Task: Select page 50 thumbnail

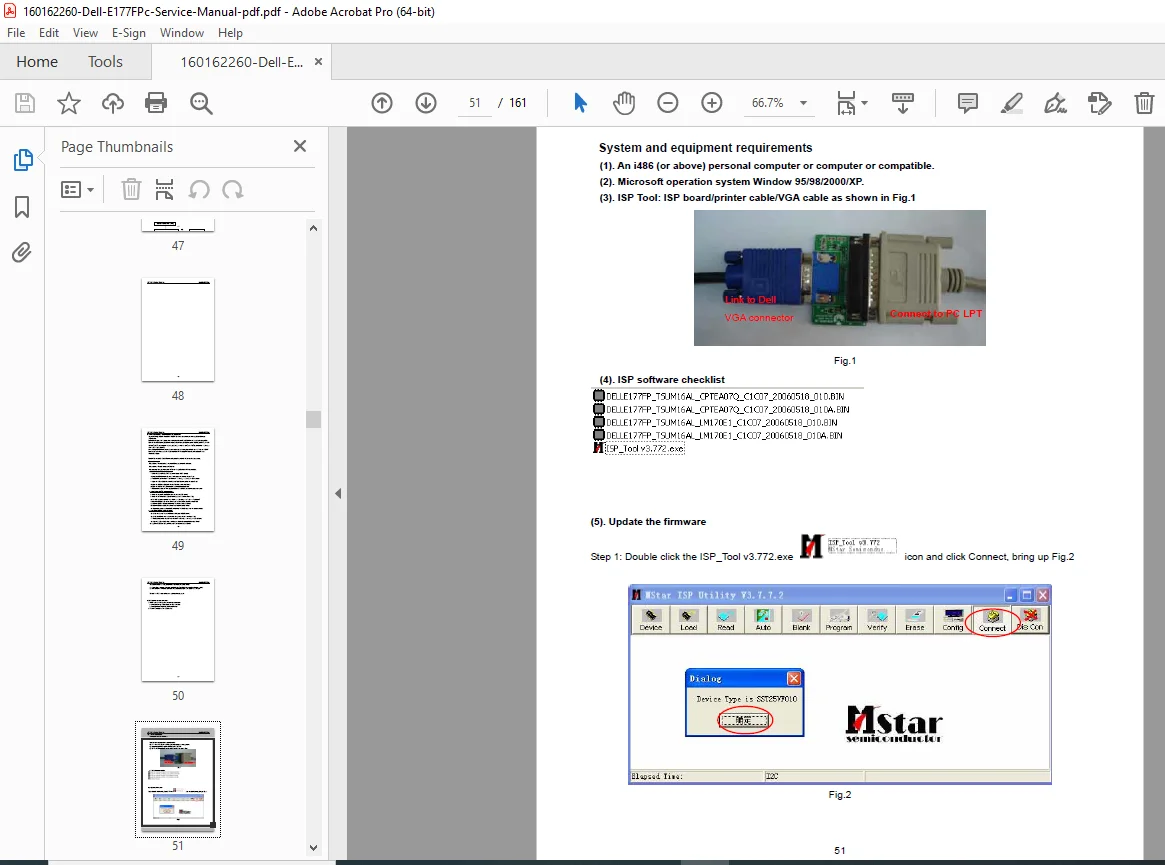Action: [x=178, y=629]
